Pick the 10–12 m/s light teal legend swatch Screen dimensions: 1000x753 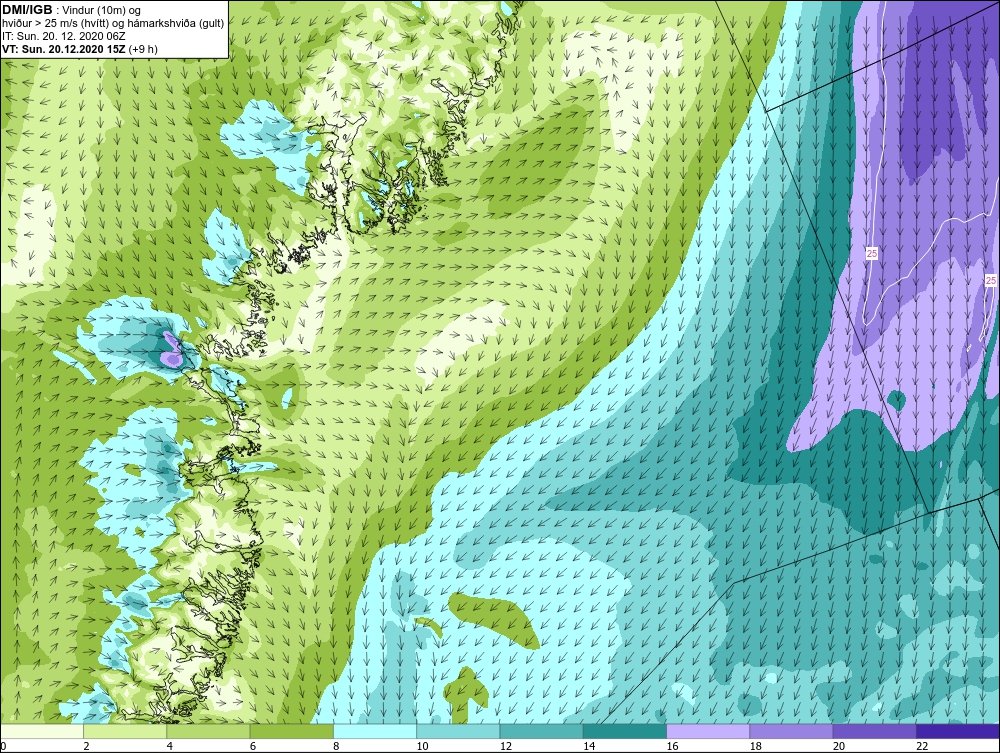[x=458, y=731]
